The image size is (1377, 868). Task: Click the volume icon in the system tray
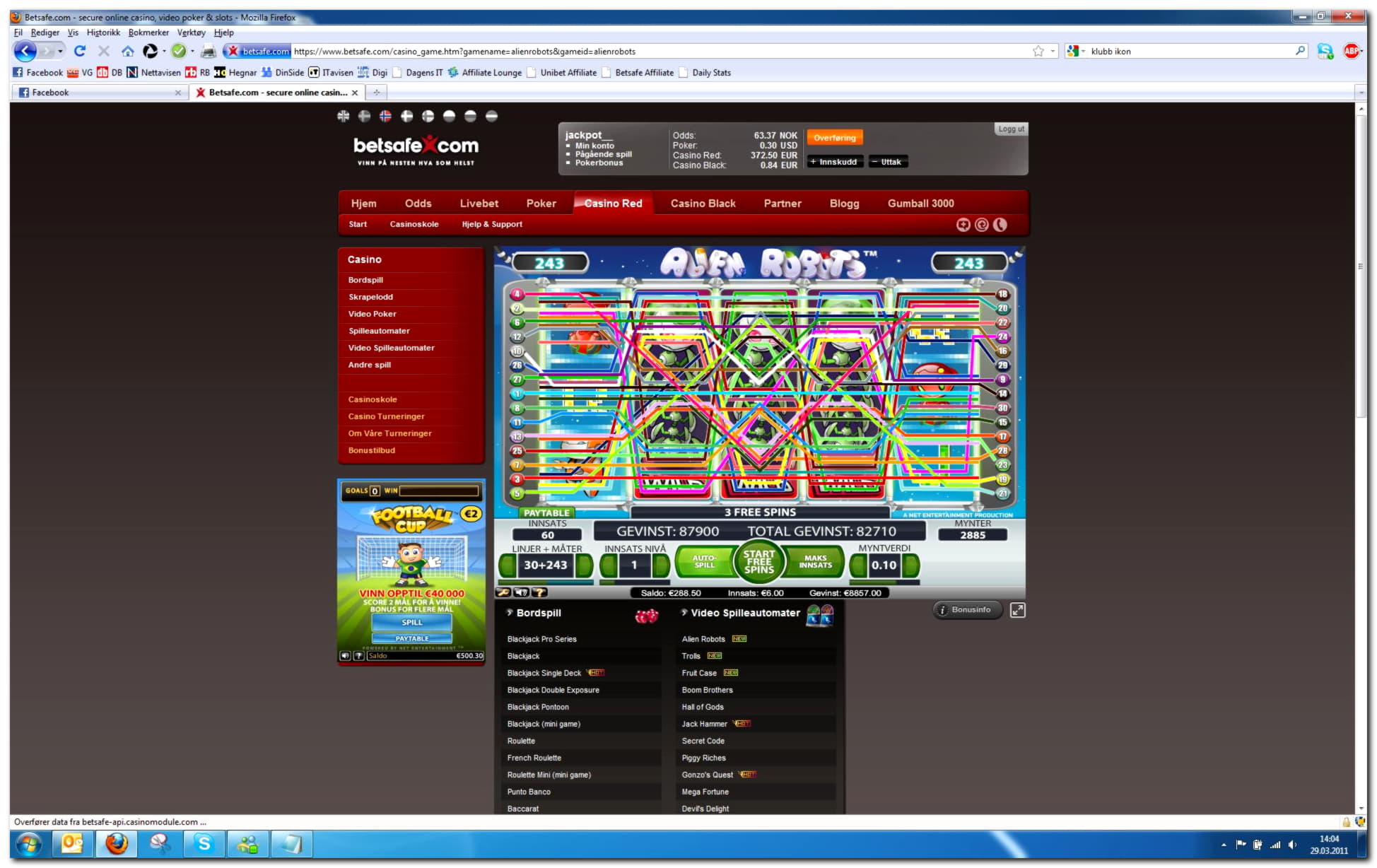coord(1292,845)
